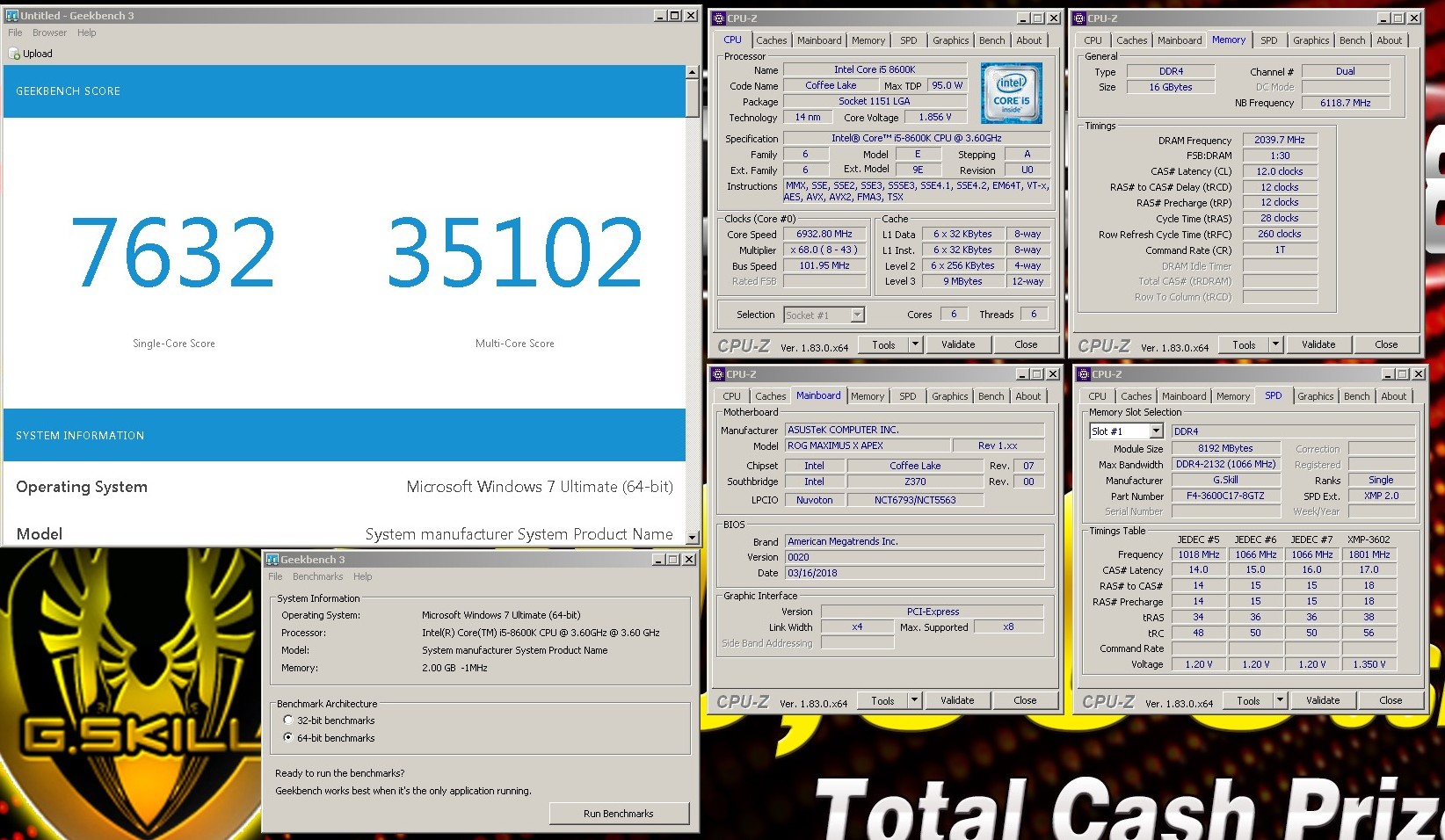
Task: Click the Name field Intel Core i5 8600K
Action: (x=875, y=69)
